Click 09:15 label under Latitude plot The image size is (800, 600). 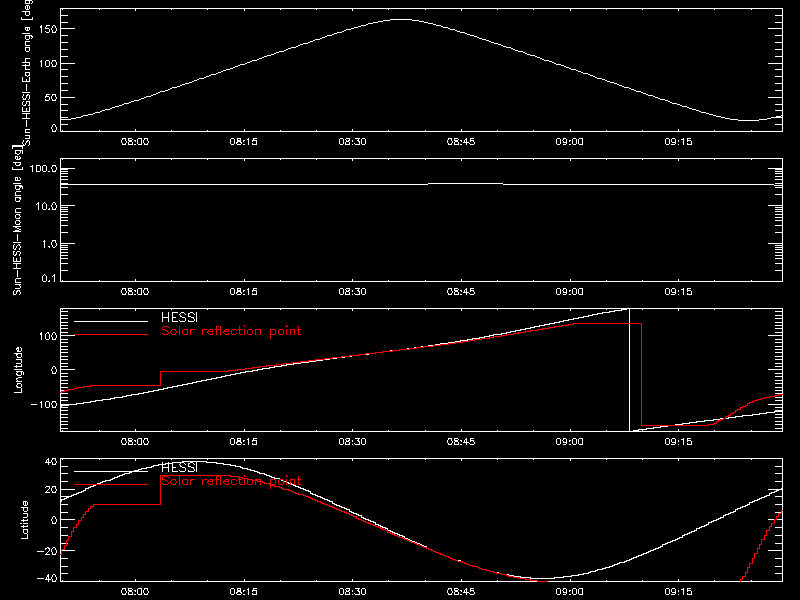[x=678, y=591]
